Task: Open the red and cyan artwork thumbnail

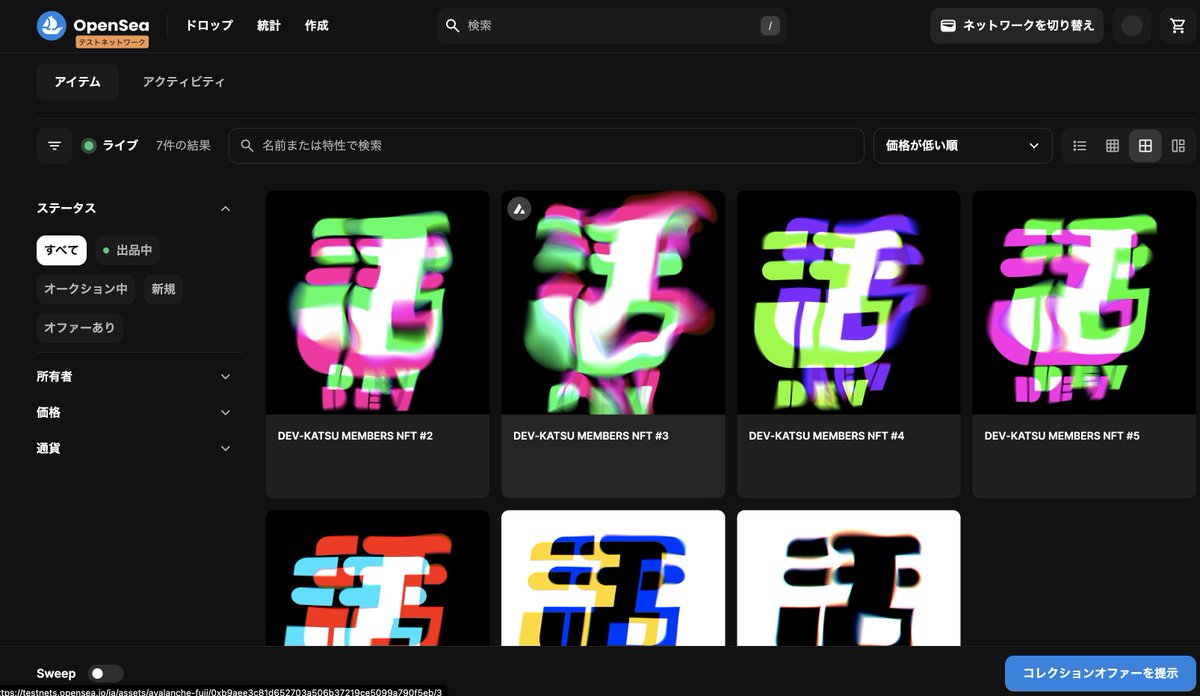Action: click(x=378, y=578)
